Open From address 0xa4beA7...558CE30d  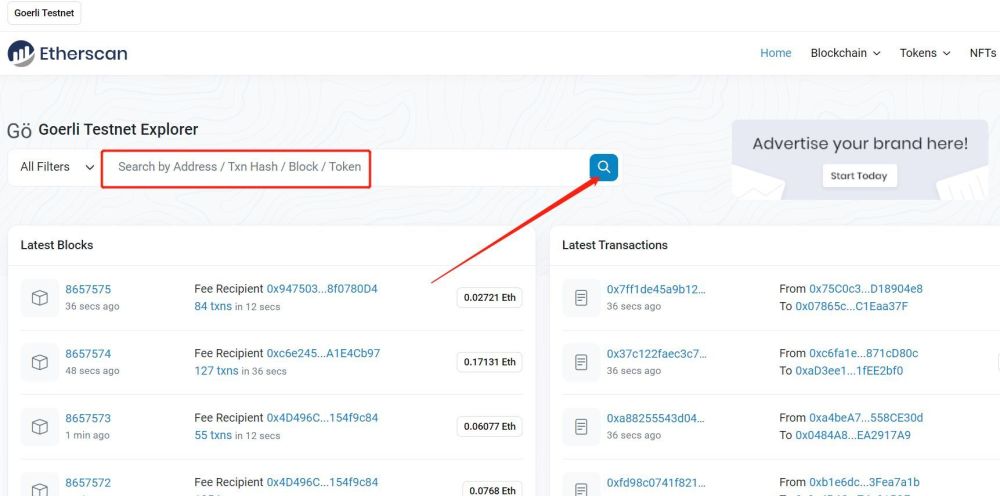[x=866, y=418]
